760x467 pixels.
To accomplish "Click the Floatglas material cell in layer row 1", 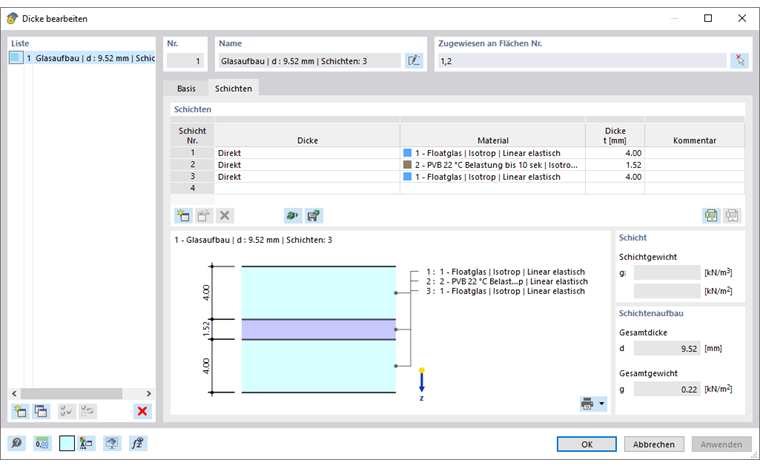I will [492, 153].
